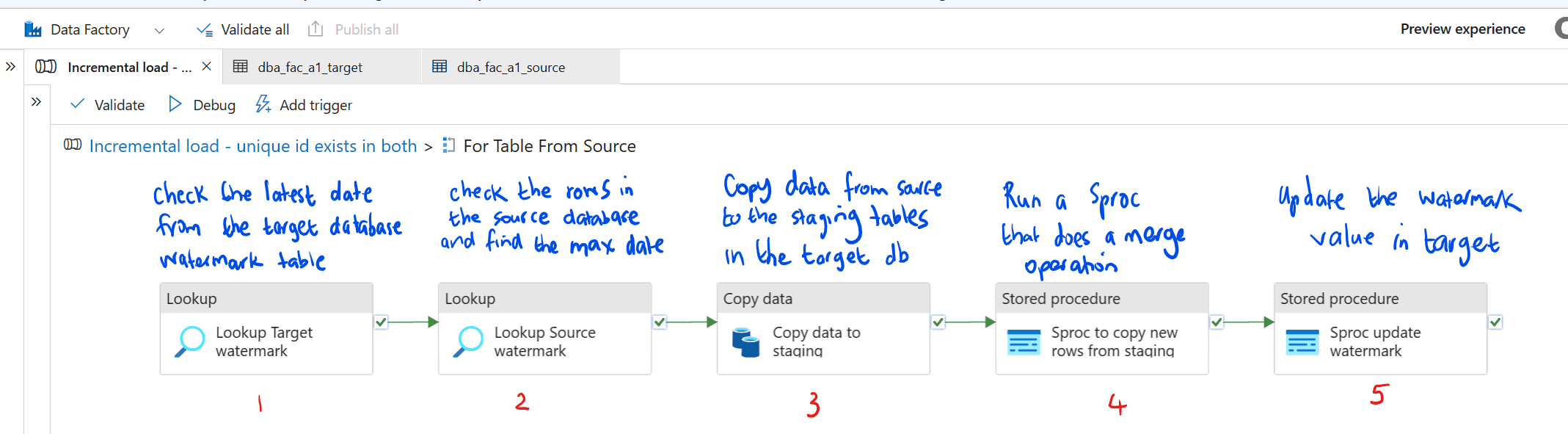Select the Lookup Source watermark magnifier icon
The image size is (1568, 434).
pos(469,341)
